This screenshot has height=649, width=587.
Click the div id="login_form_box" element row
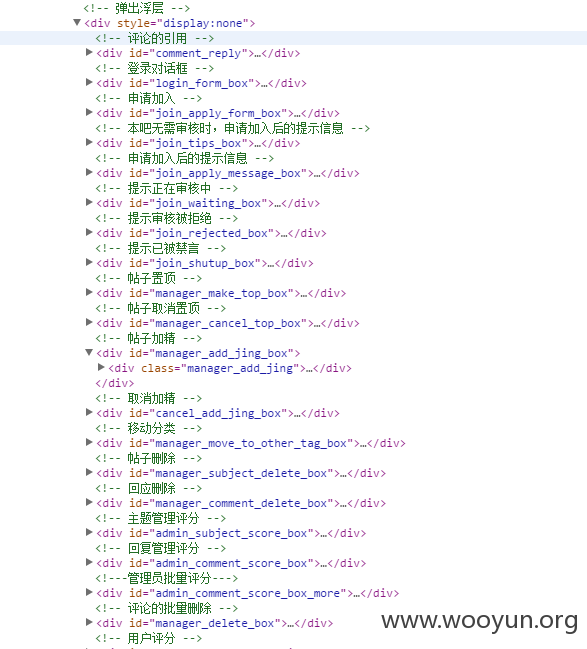(x=201, y=83)
